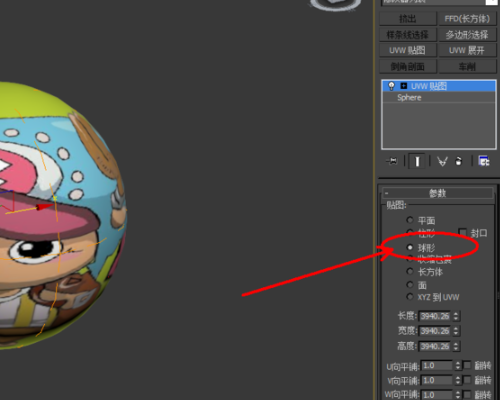Image resolution: width=500 pixels, height=400 pixels.
Task: Click the 车削 button
Action: point(467,67)
